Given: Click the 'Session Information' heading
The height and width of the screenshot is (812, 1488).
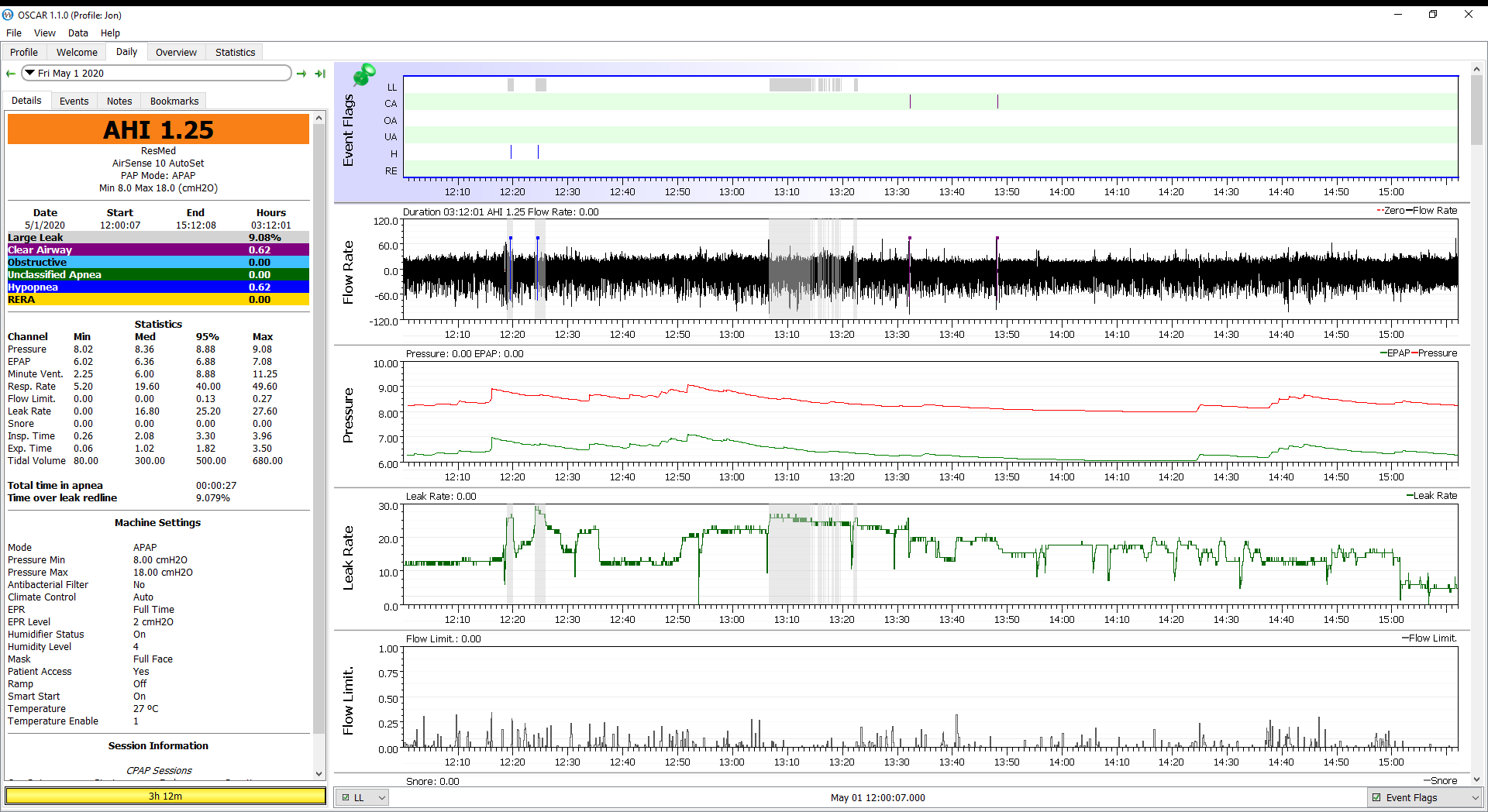Looking at the screenshot, I should [158, 746].
